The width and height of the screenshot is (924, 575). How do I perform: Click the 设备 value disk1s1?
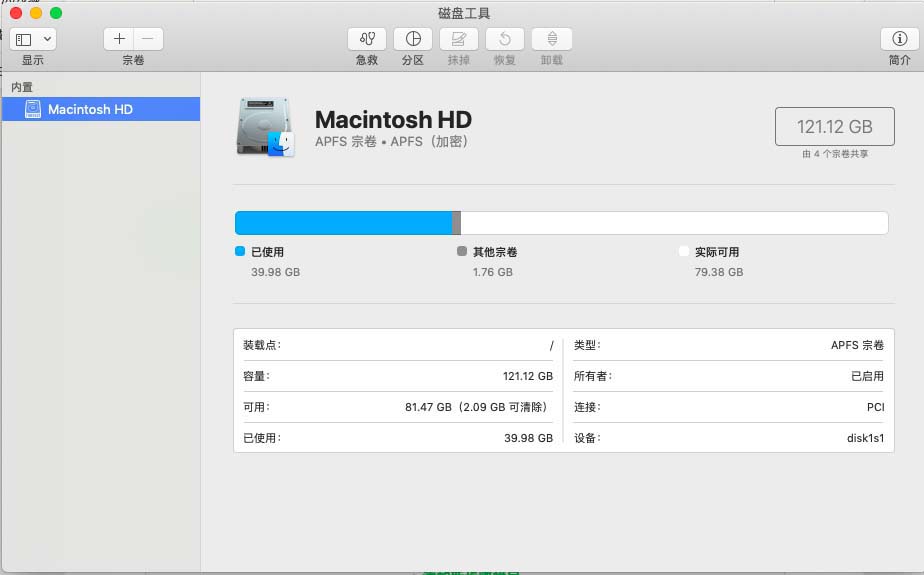point(866,438)
